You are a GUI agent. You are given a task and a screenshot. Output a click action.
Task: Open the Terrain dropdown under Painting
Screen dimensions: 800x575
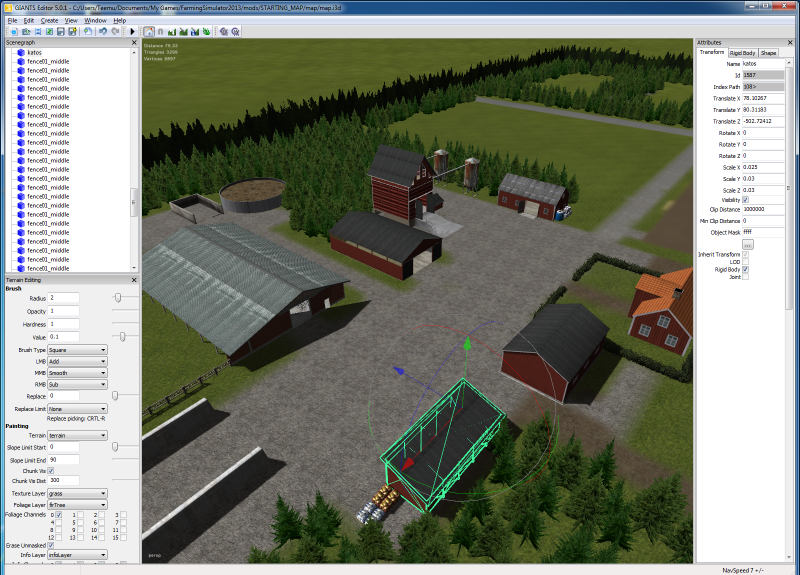(77, 435)
